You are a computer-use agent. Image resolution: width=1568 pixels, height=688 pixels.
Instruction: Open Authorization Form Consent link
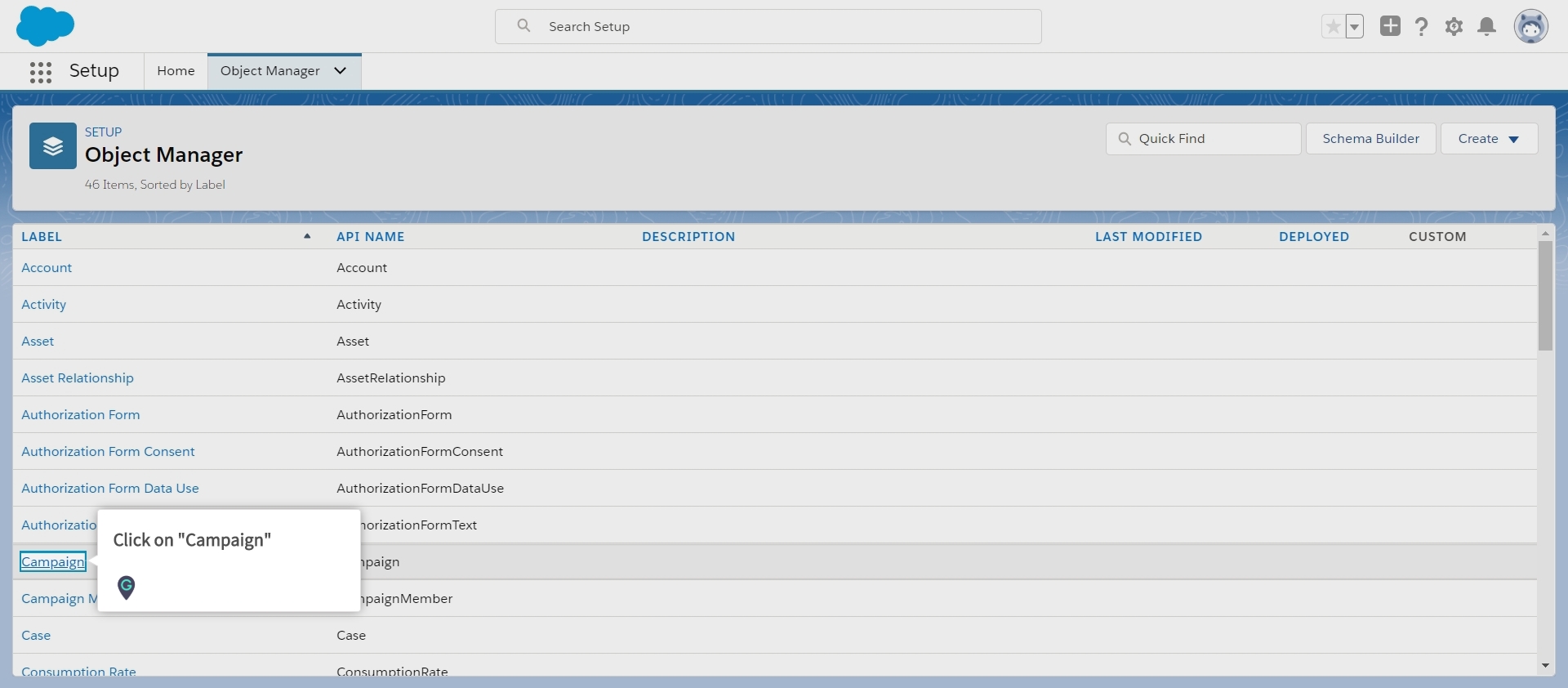coord(108,452)
